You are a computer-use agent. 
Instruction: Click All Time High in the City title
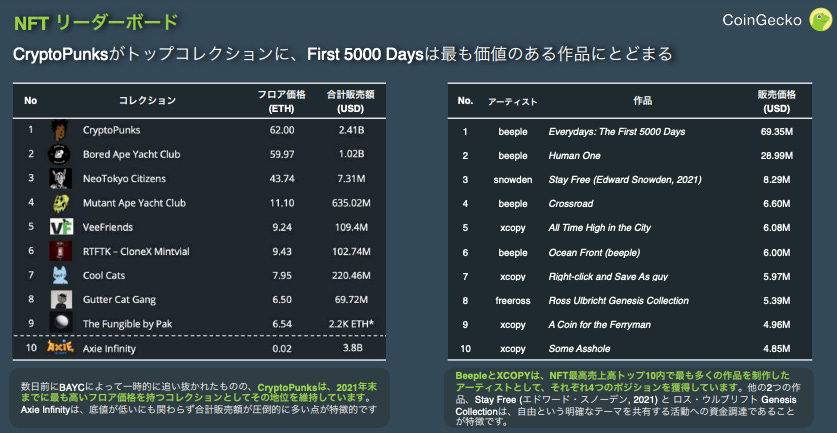pos(599,228)
